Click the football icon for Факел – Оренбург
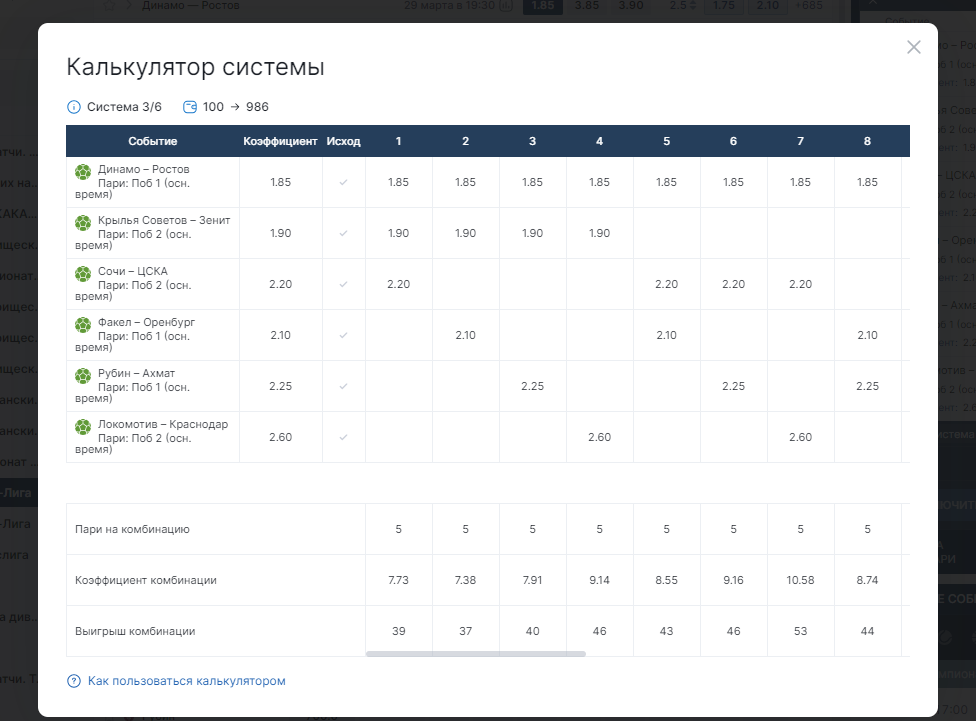This screenshot has width=976, height=721. (x=83, y=324)
